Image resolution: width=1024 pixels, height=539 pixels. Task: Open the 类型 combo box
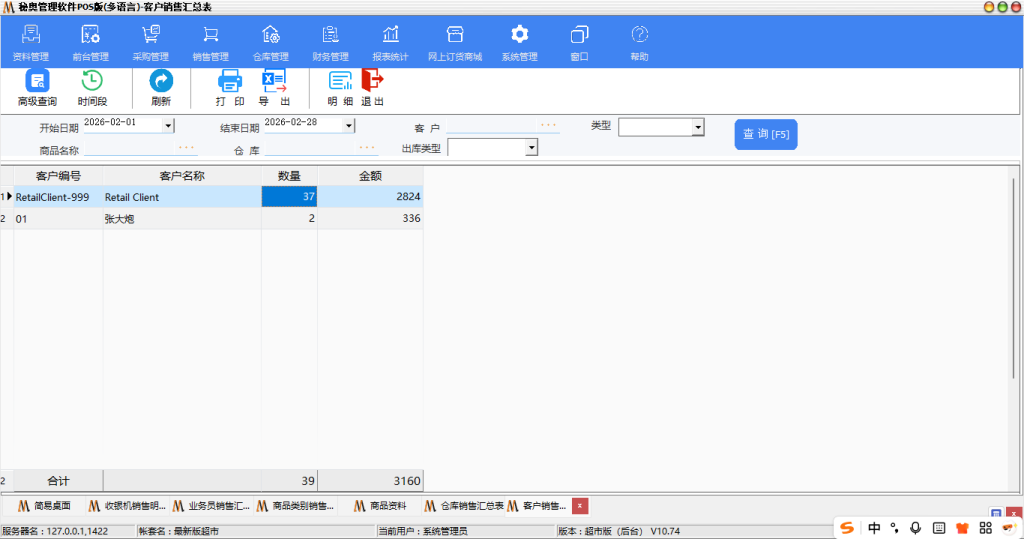coord(698,127)
